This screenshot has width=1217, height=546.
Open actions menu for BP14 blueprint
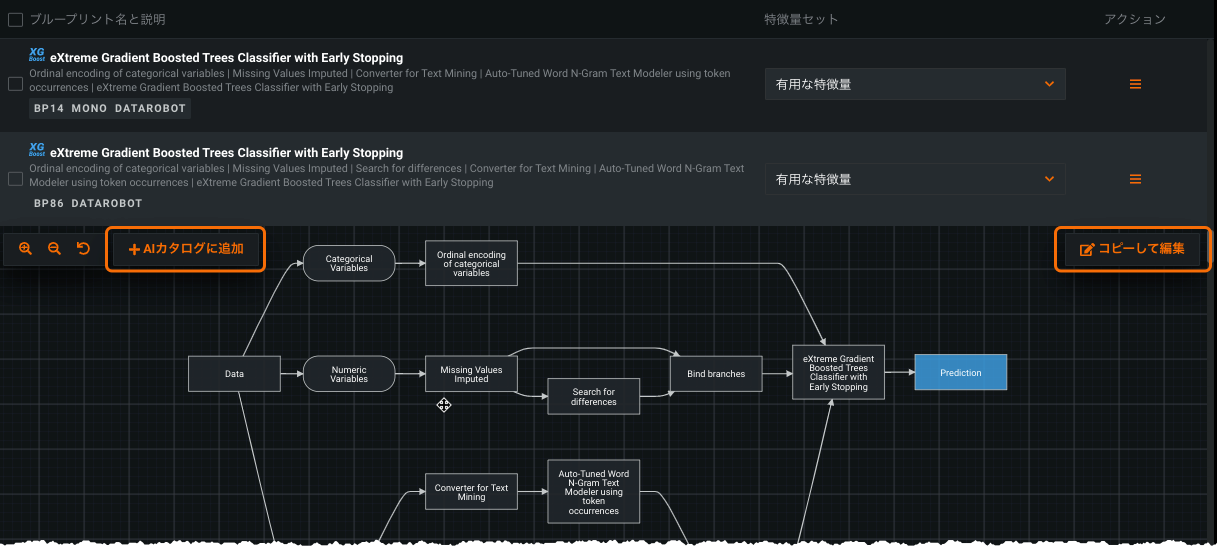1135,84
